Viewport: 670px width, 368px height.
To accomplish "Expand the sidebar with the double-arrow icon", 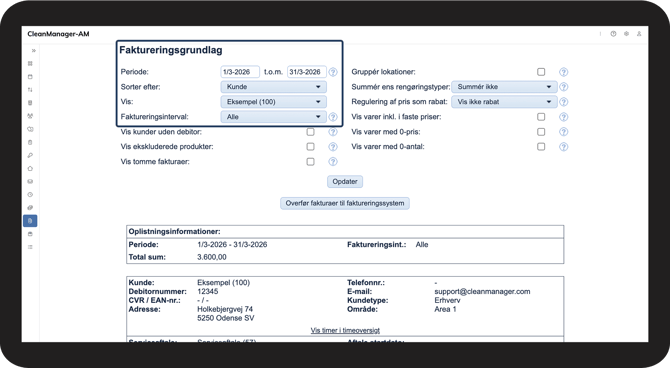I will click(33, 51).
